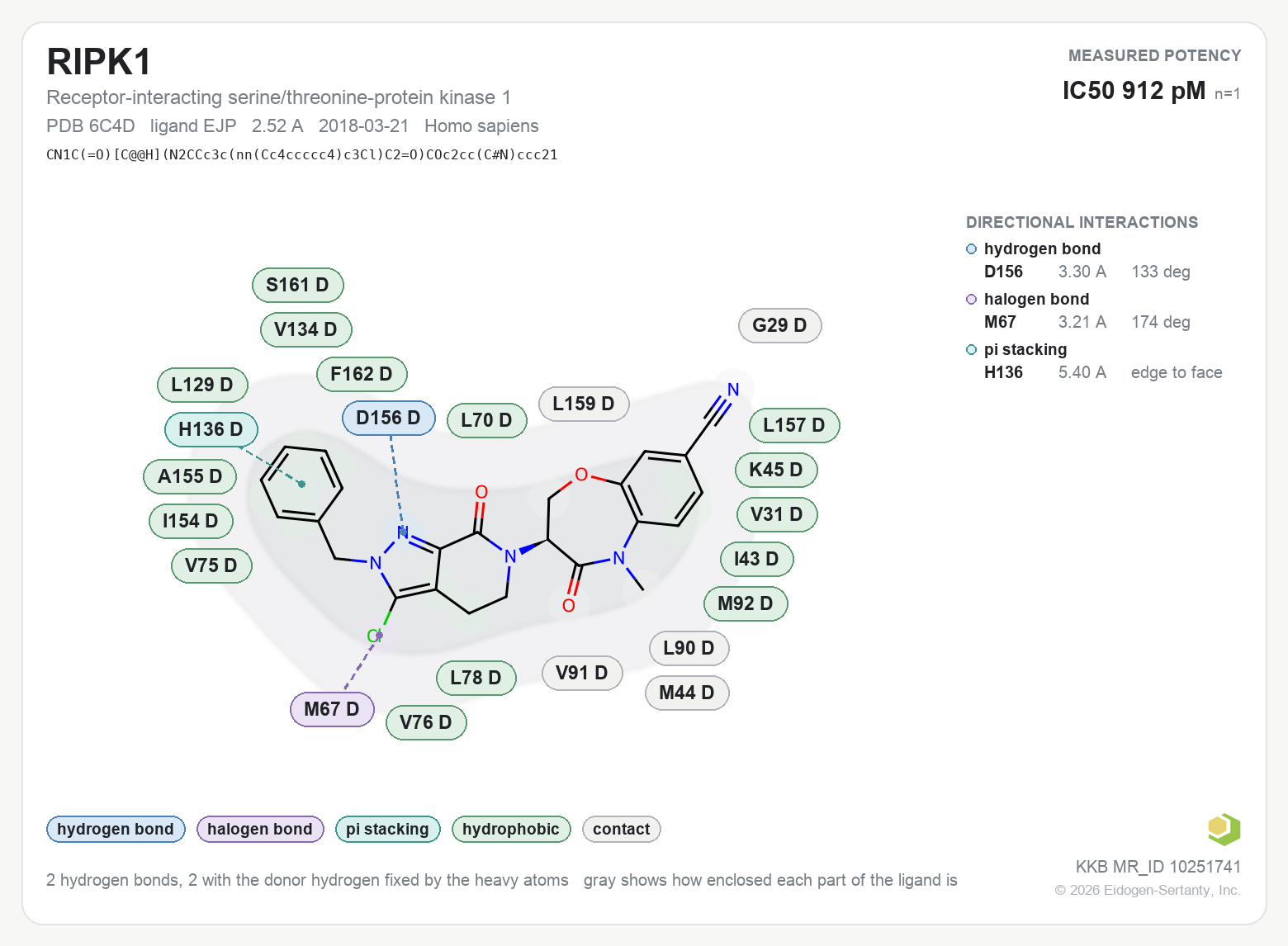Screen dimensions: 1288x946
Task: Pick residue label L157 D
Action: (x=794, y=425)
